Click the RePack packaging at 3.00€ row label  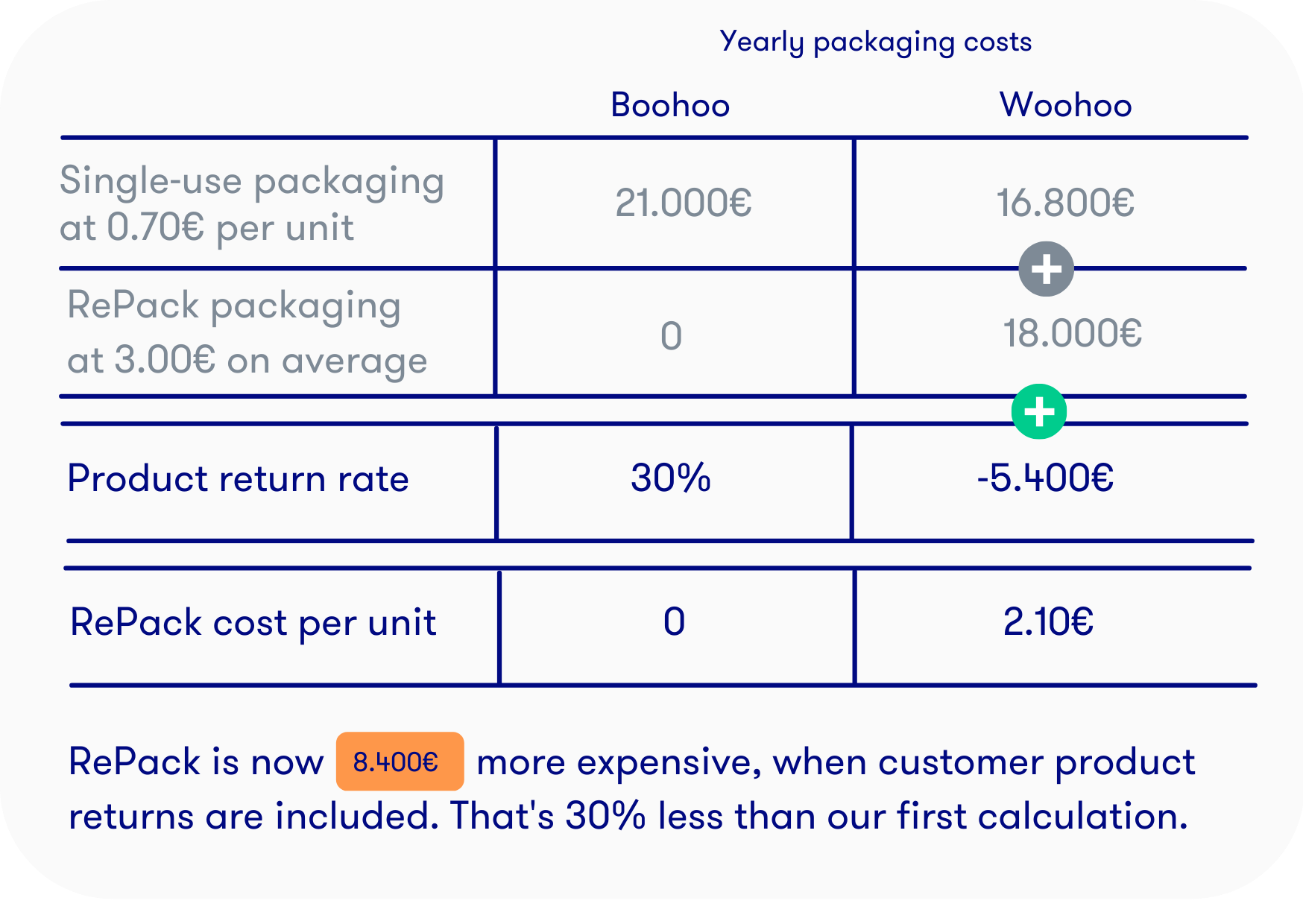pos(247,333)
